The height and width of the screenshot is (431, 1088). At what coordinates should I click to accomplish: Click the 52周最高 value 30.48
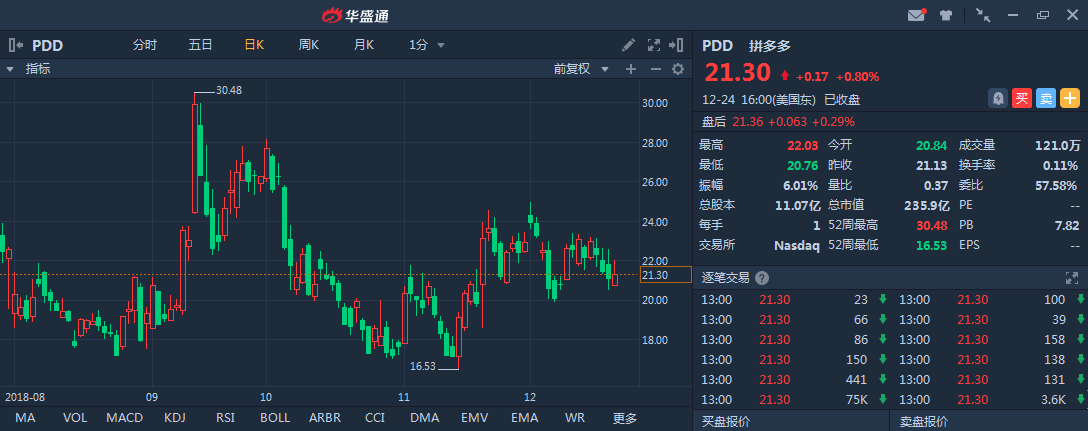click(934, 225)
